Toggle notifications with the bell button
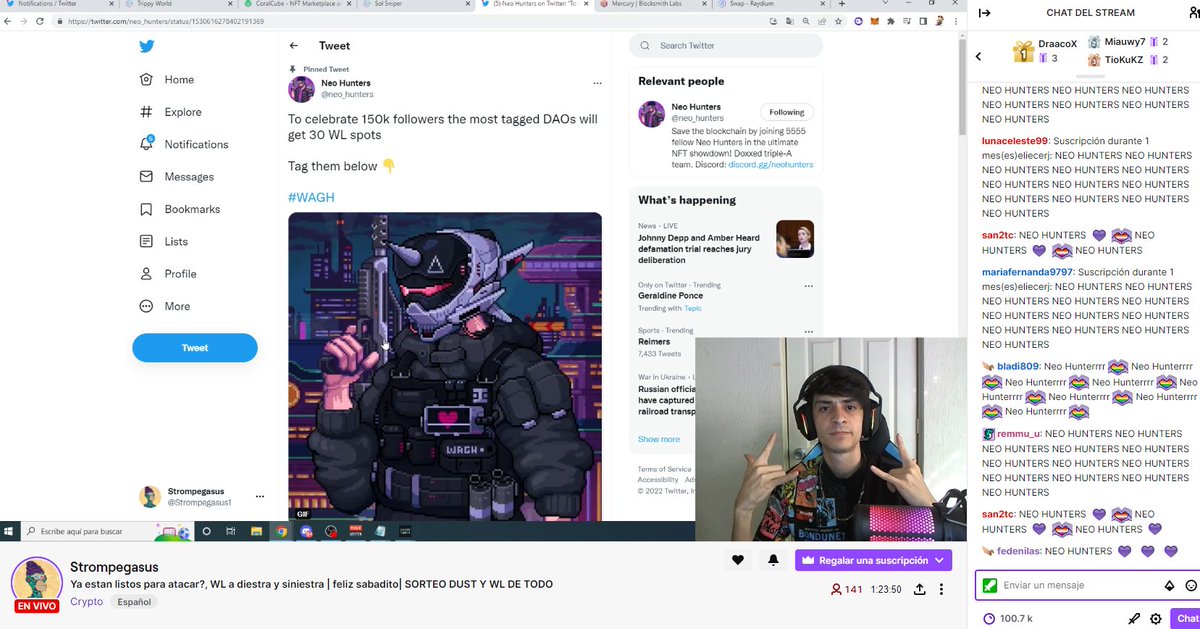Viewport: 1200px width, 629px height. click(x=774, y=560)
